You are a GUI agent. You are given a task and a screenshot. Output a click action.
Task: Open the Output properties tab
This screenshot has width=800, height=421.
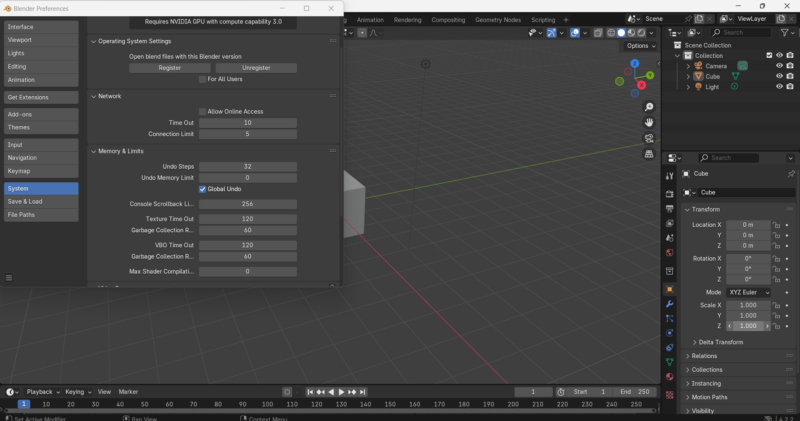[669, 209]
